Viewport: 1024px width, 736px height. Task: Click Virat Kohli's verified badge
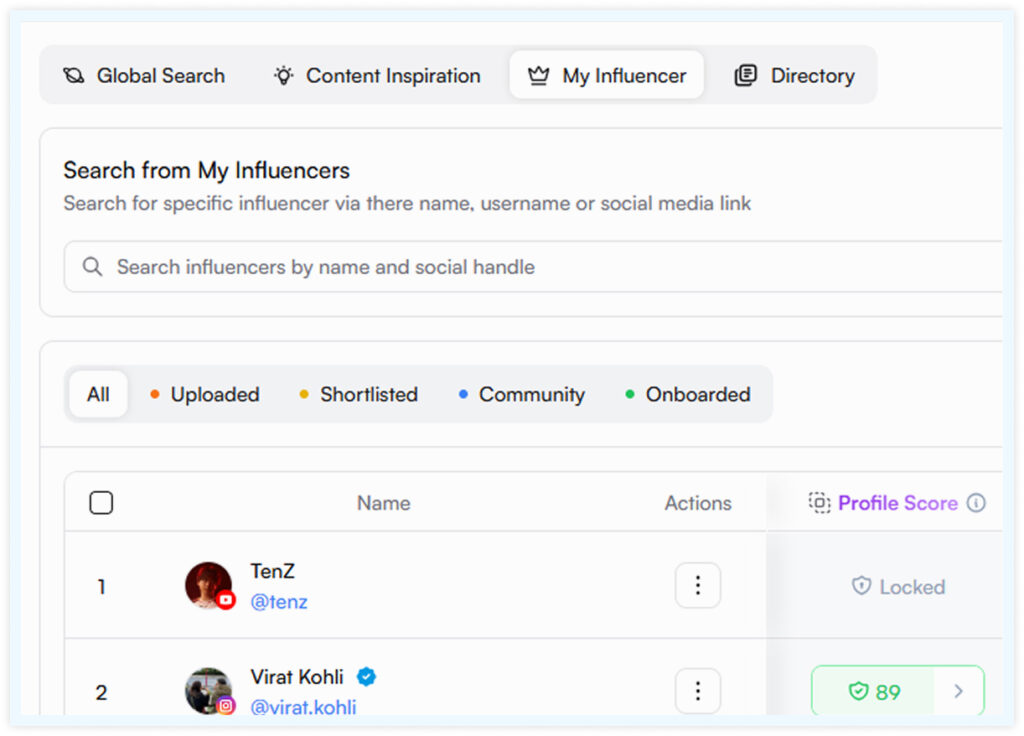pyautogui.click(x=366, y=677)
